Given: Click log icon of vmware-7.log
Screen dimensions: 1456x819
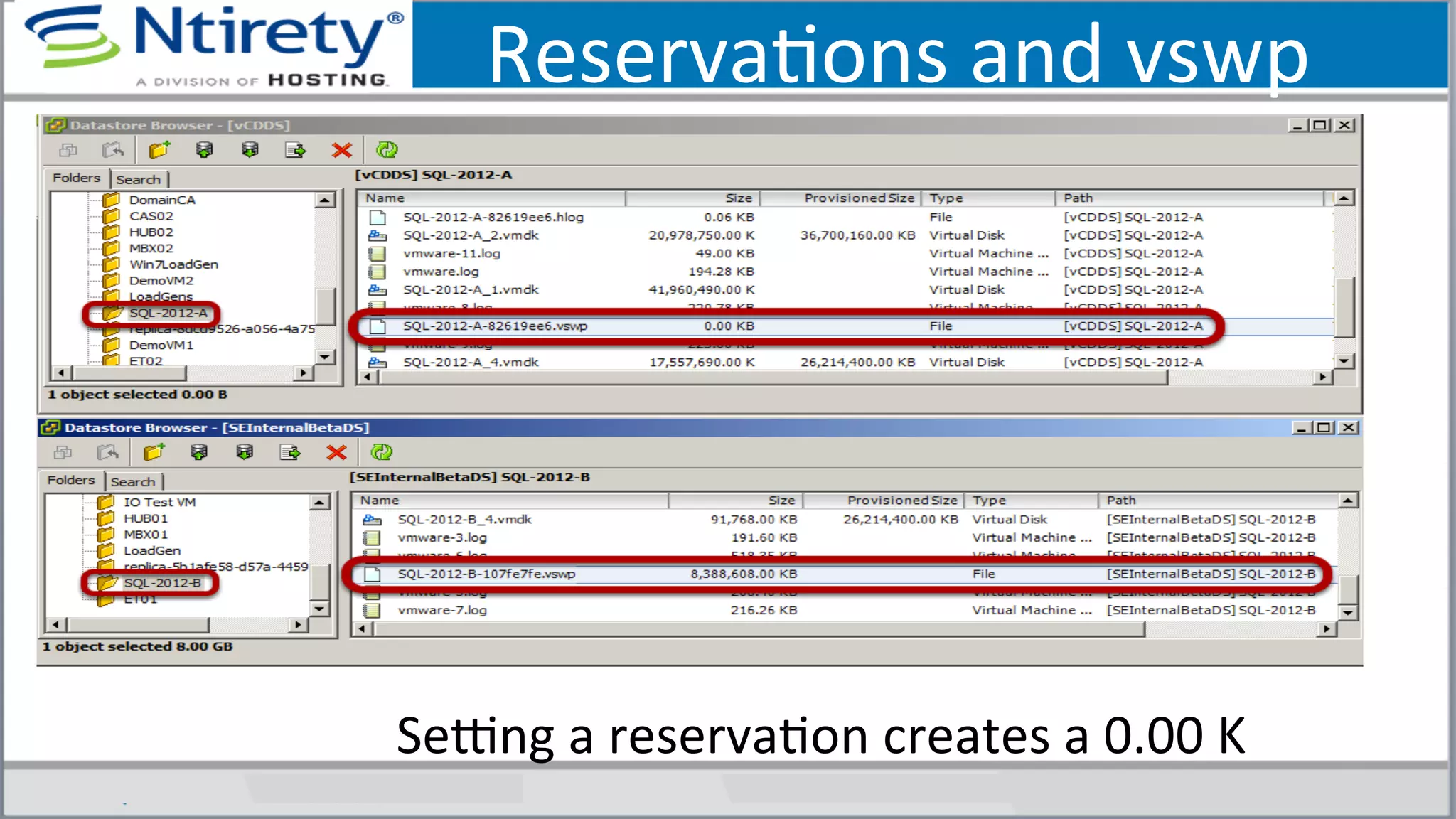Looking at the screenshot, I should click(x=372, y=611).
